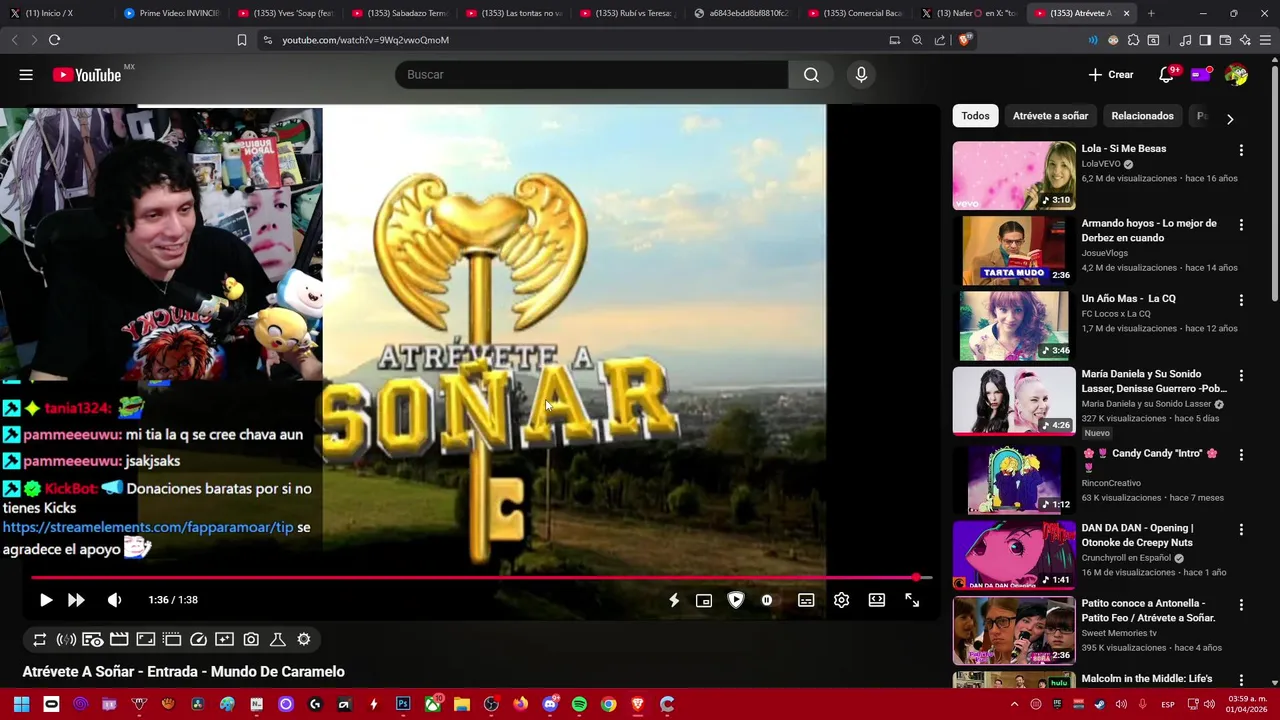The image size is (1280, 720).
Task: Show more filter chips with right arrow
Action: 1230,118
